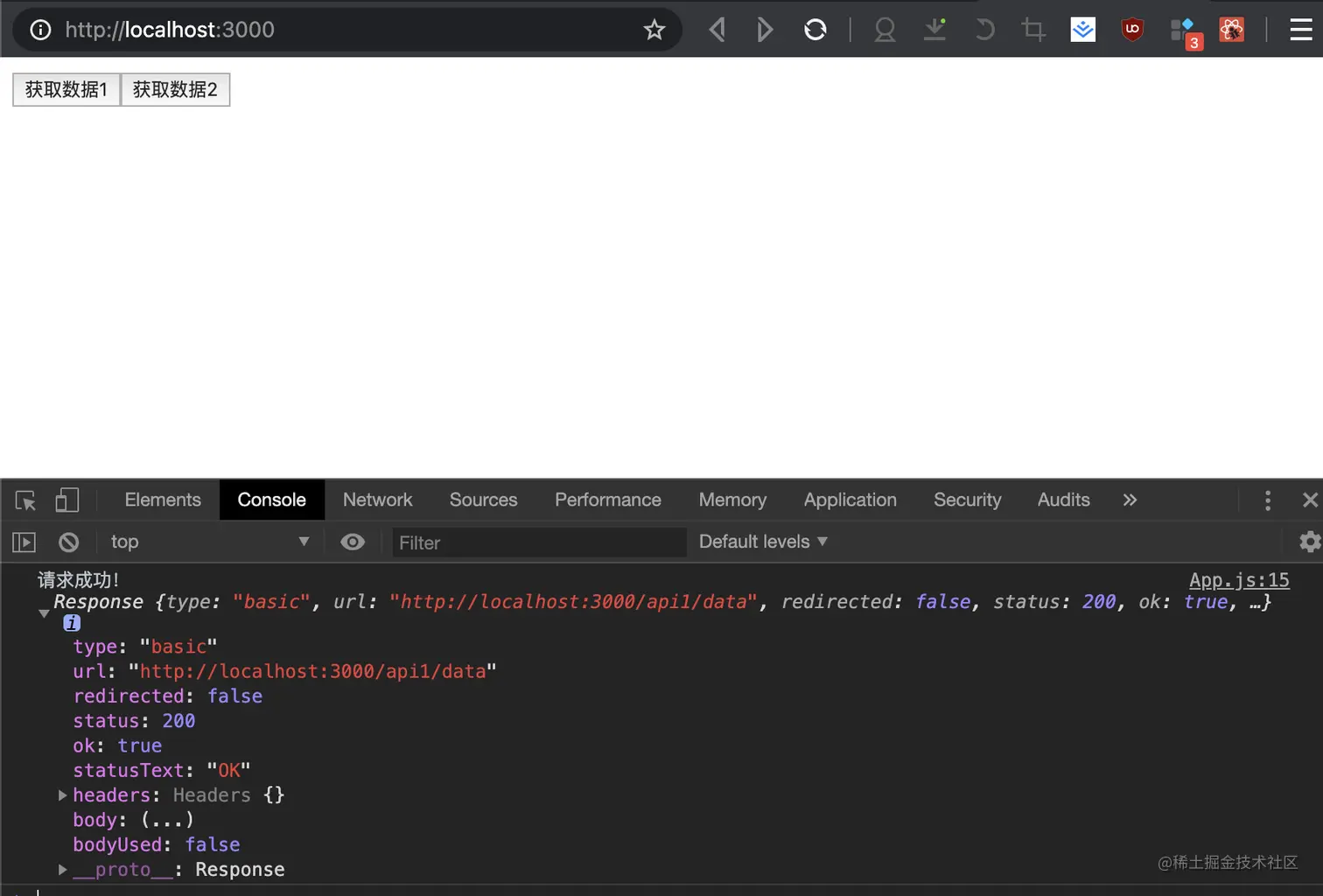Screen dimensions: 1323x896
Task: Clear the console with the clear icon
Action: (68, 542)
